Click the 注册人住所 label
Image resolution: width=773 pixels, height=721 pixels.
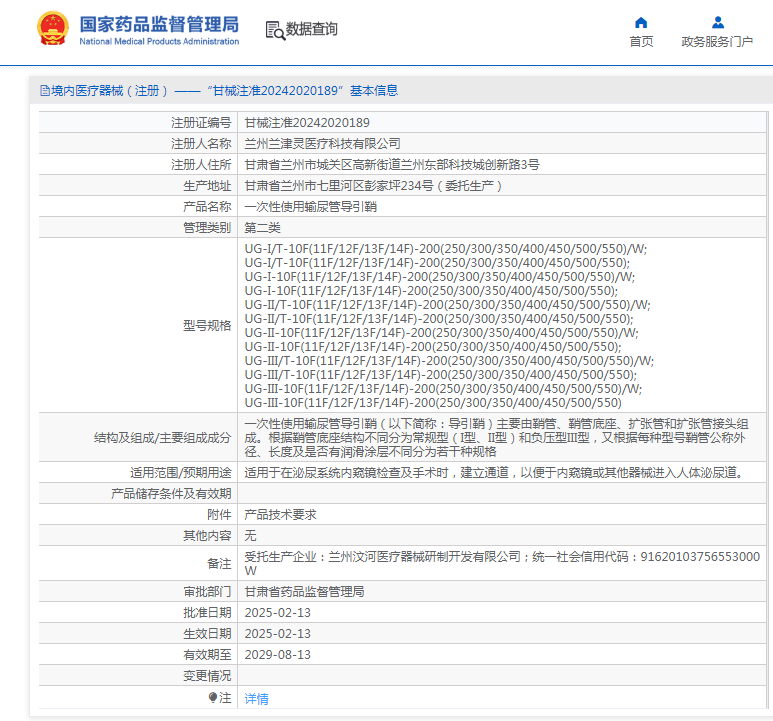tap(201, 165)
